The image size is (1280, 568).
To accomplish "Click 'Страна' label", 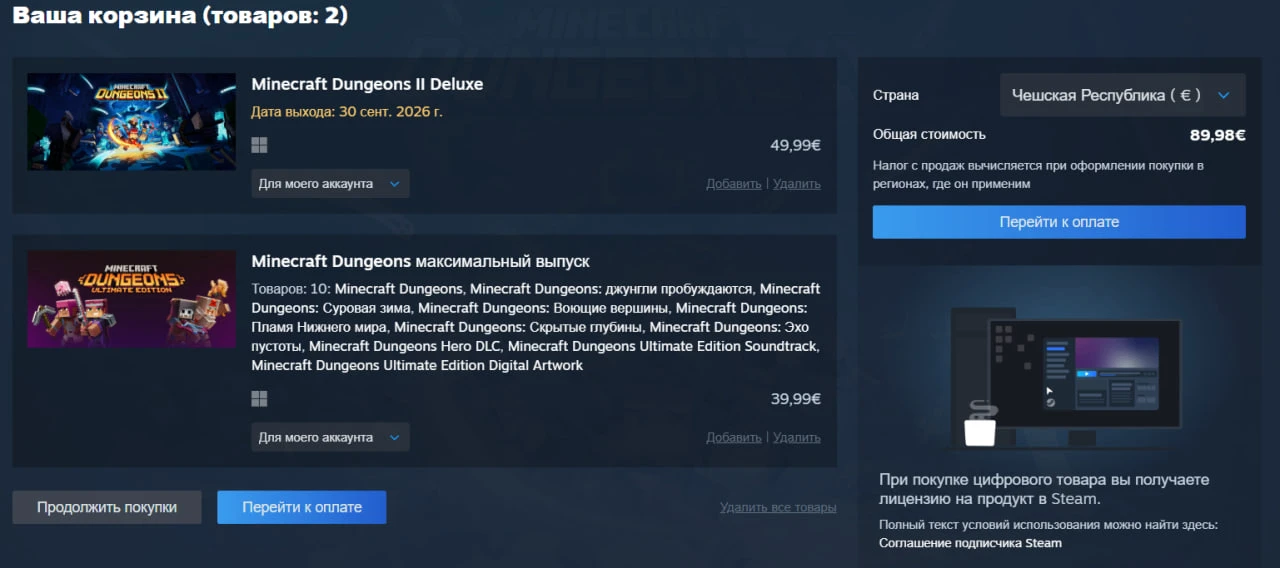I will (x=896, y=95).
